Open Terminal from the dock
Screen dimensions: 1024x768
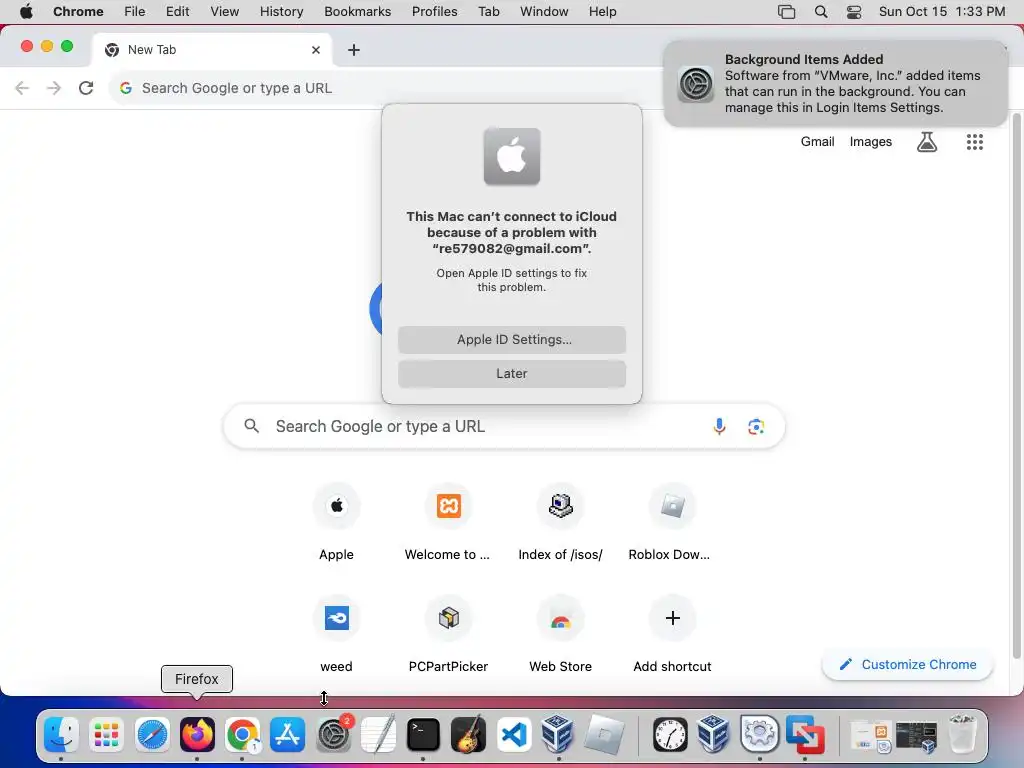(x=423, y=735)
